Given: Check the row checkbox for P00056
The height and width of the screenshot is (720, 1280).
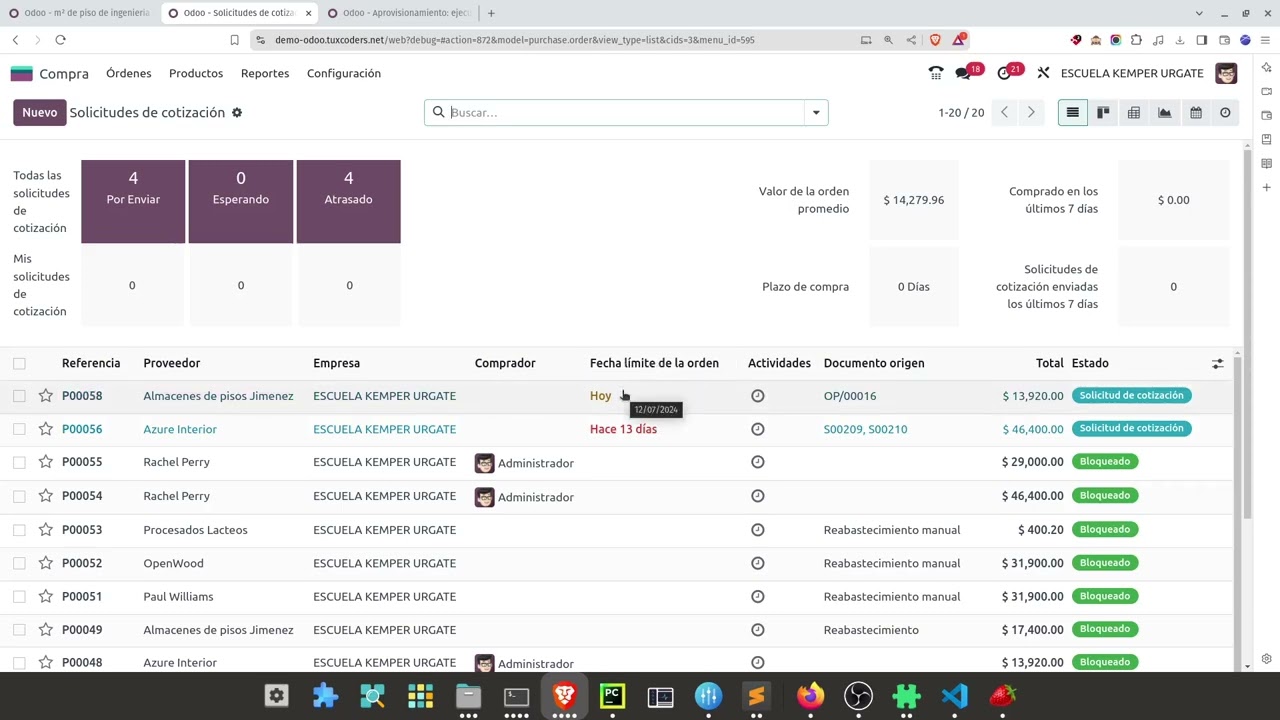Looking at the screenshot, I should click(19, 429).
